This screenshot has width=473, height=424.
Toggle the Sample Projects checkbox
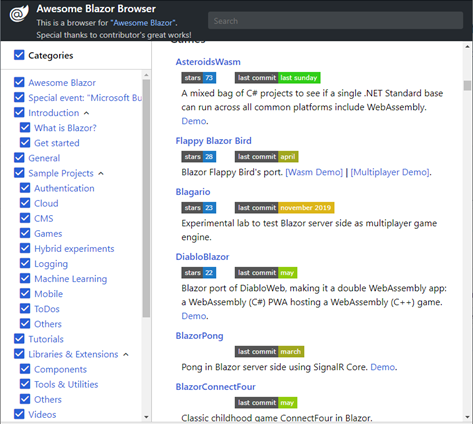click(x=19, y=173)
